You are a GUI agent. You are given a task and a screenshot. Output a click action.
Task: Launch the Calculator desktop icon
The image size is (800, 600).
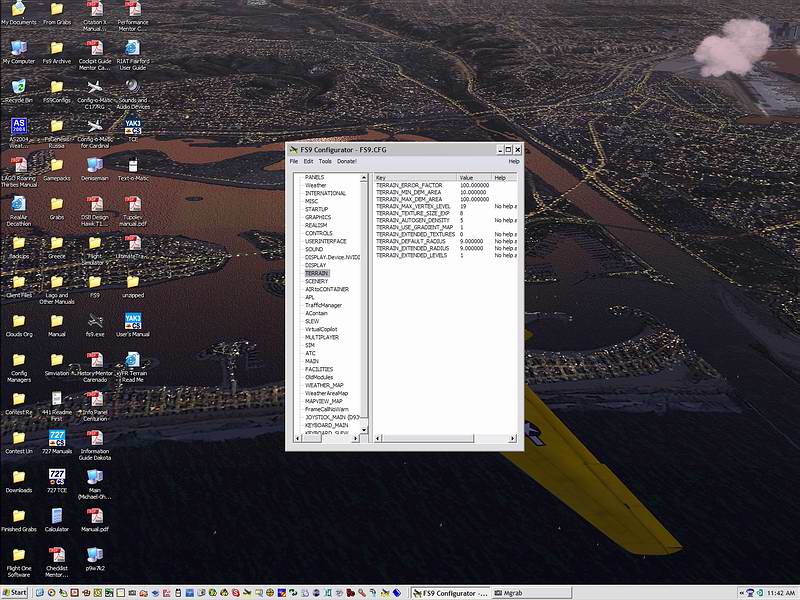57,516
